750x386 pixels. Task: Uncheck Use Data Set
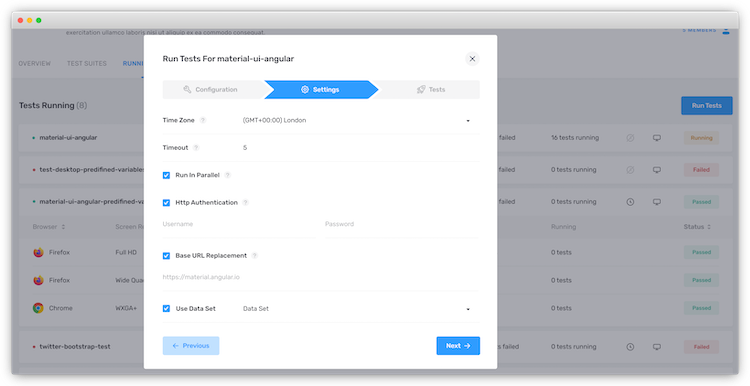pos(166,309)
